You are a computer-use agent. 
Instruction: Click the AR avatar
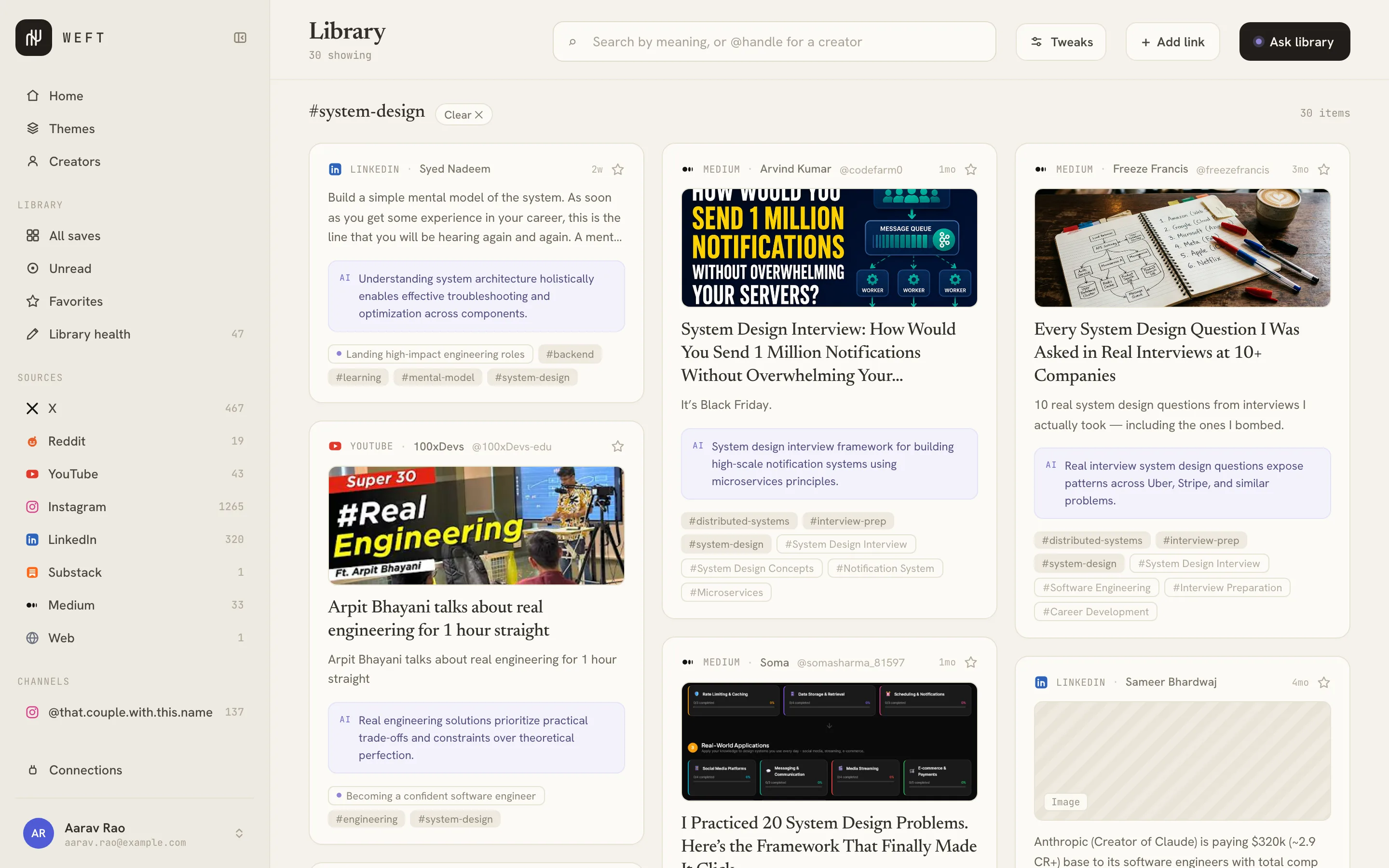coord(39,833)
